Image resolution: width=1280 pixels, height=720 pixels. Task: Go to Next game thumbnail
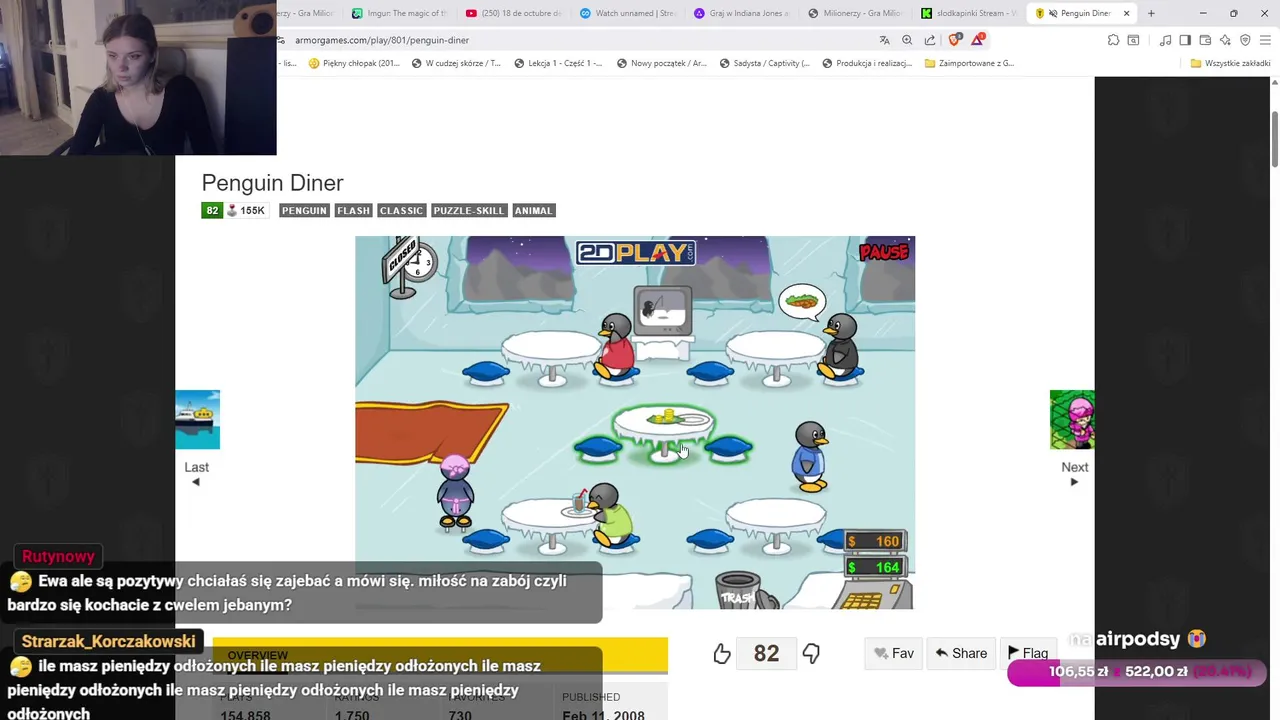tap(1072, 420)
